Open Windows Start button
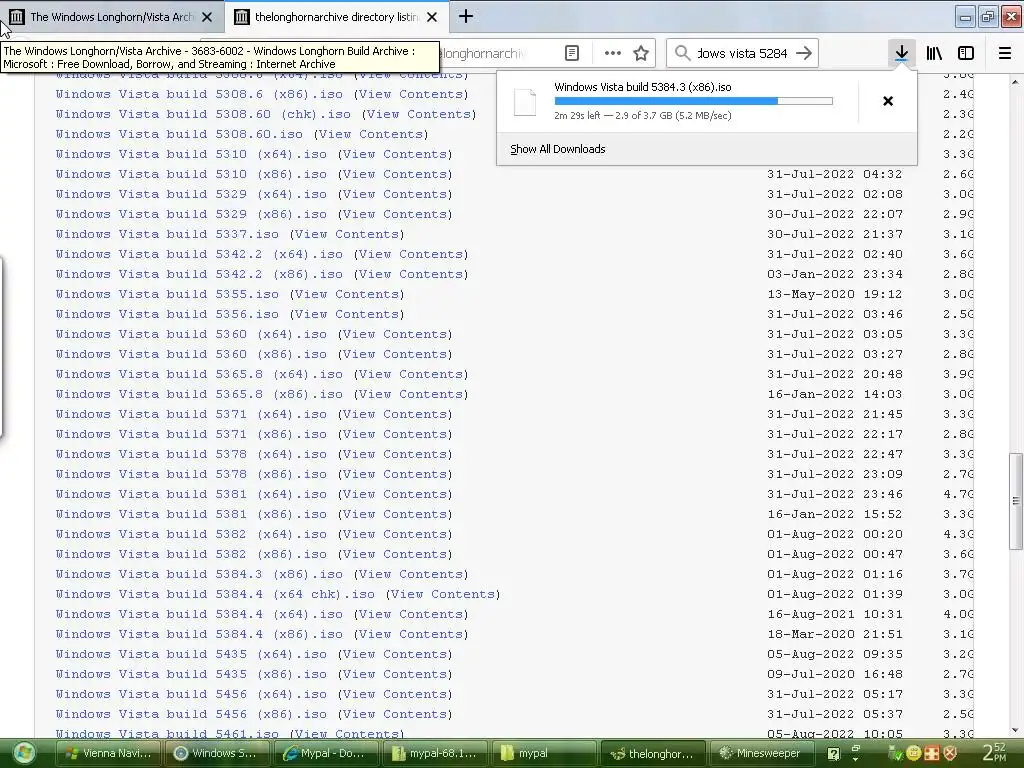This screenshot has width=1024, height=768. click(x=24, y=753)
